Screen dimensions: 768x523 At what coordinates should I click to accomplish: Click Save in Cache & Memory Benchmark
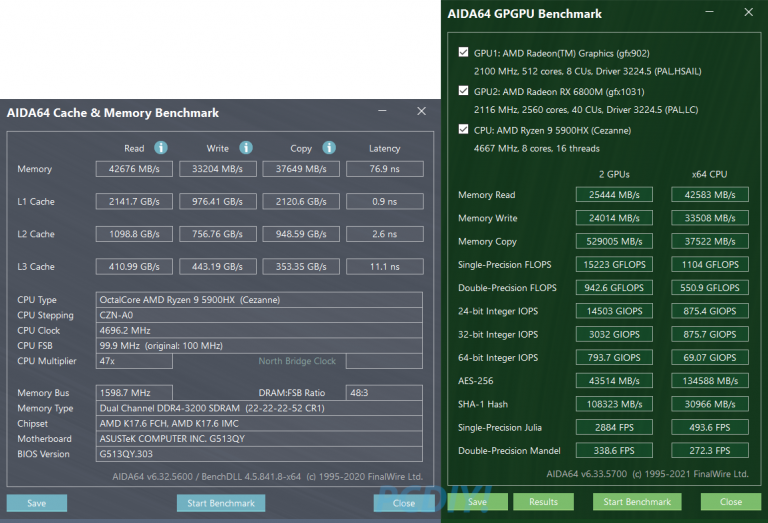pos(37,503)
